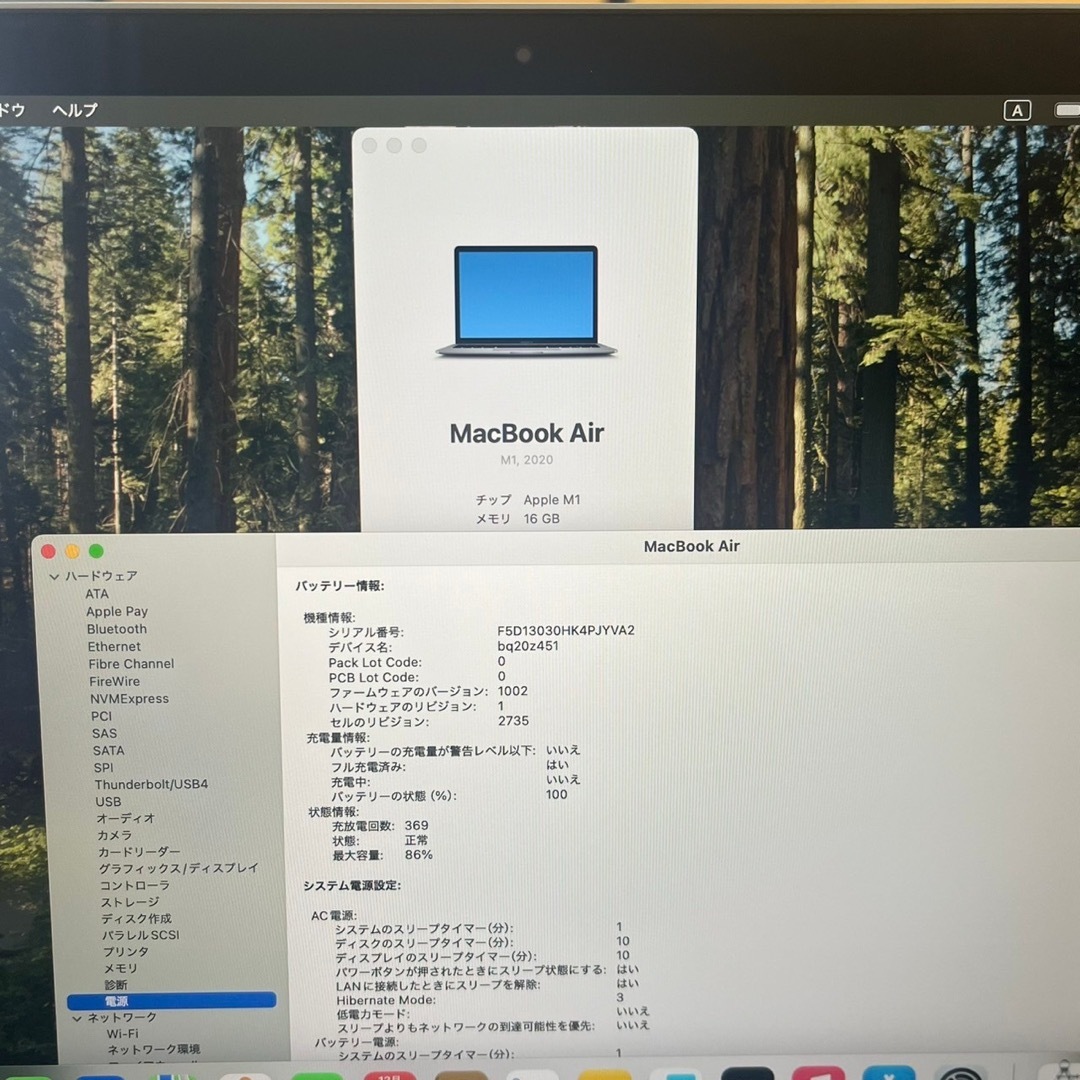
Task: Click the 機種情報 subheading
Action: (329, 618)
